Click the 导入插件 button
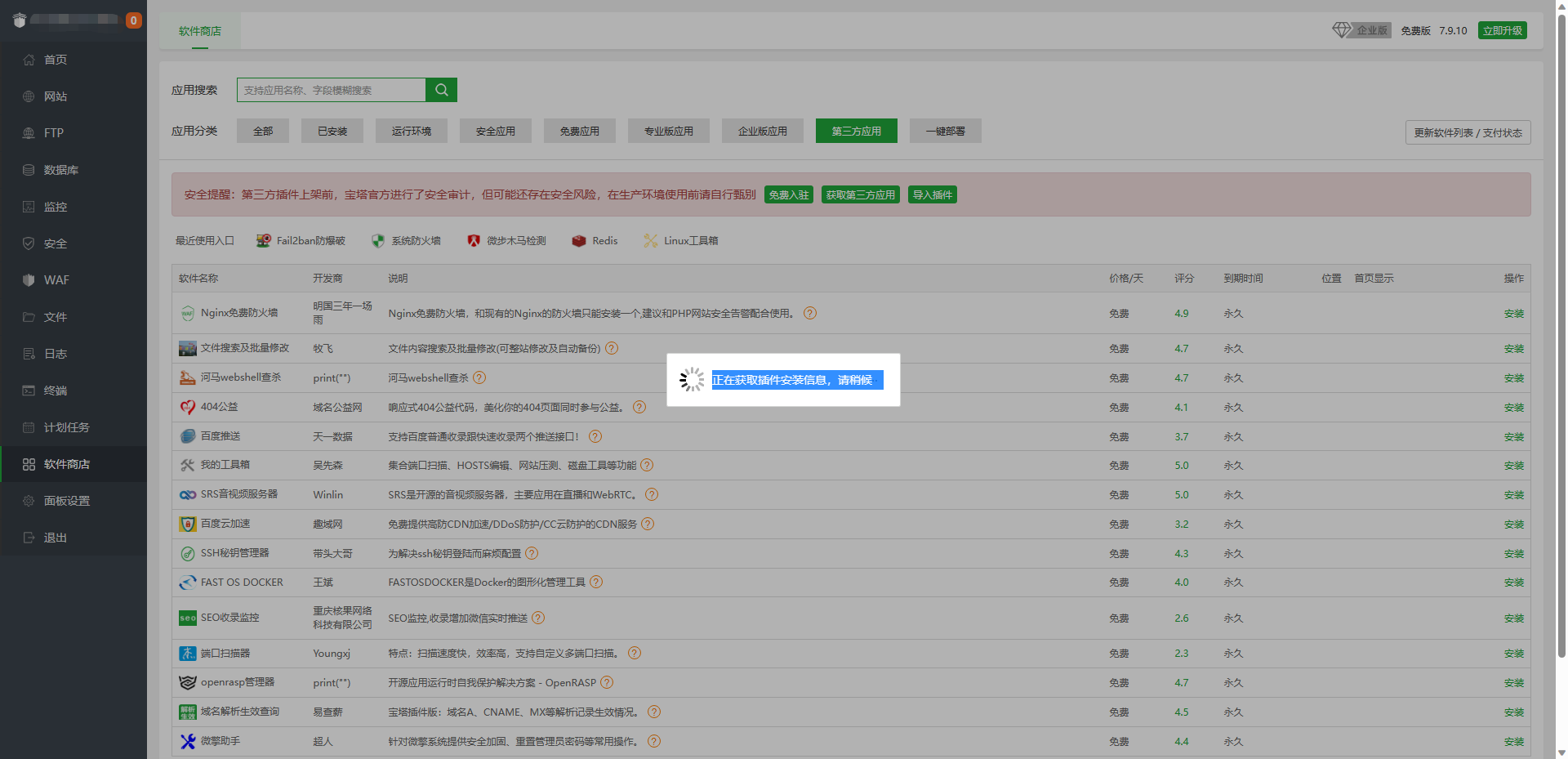 pyautogui.click(x=933, y=194)
